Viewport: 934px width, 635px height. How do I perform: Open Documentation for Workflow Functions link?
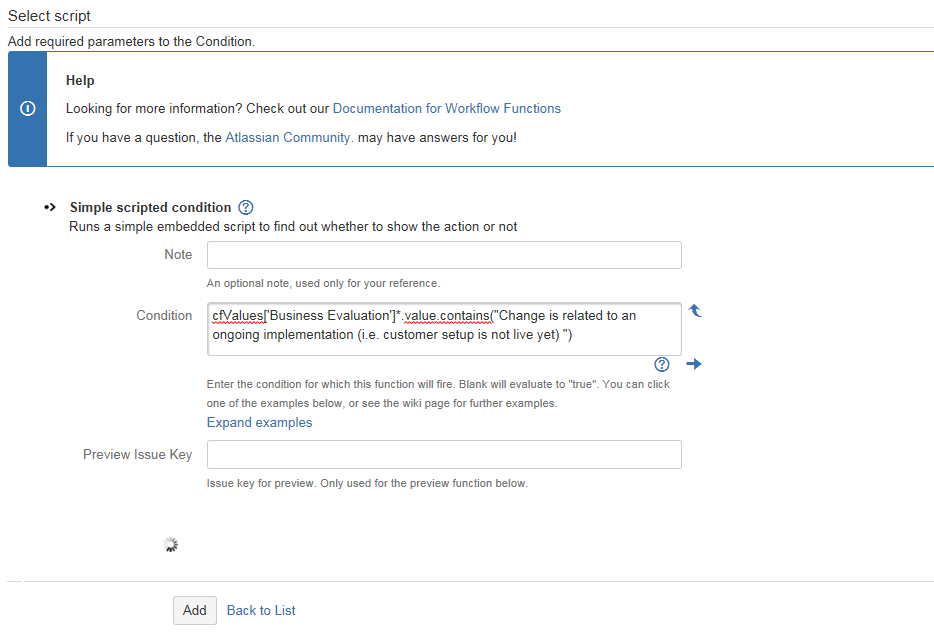point(446,108)
